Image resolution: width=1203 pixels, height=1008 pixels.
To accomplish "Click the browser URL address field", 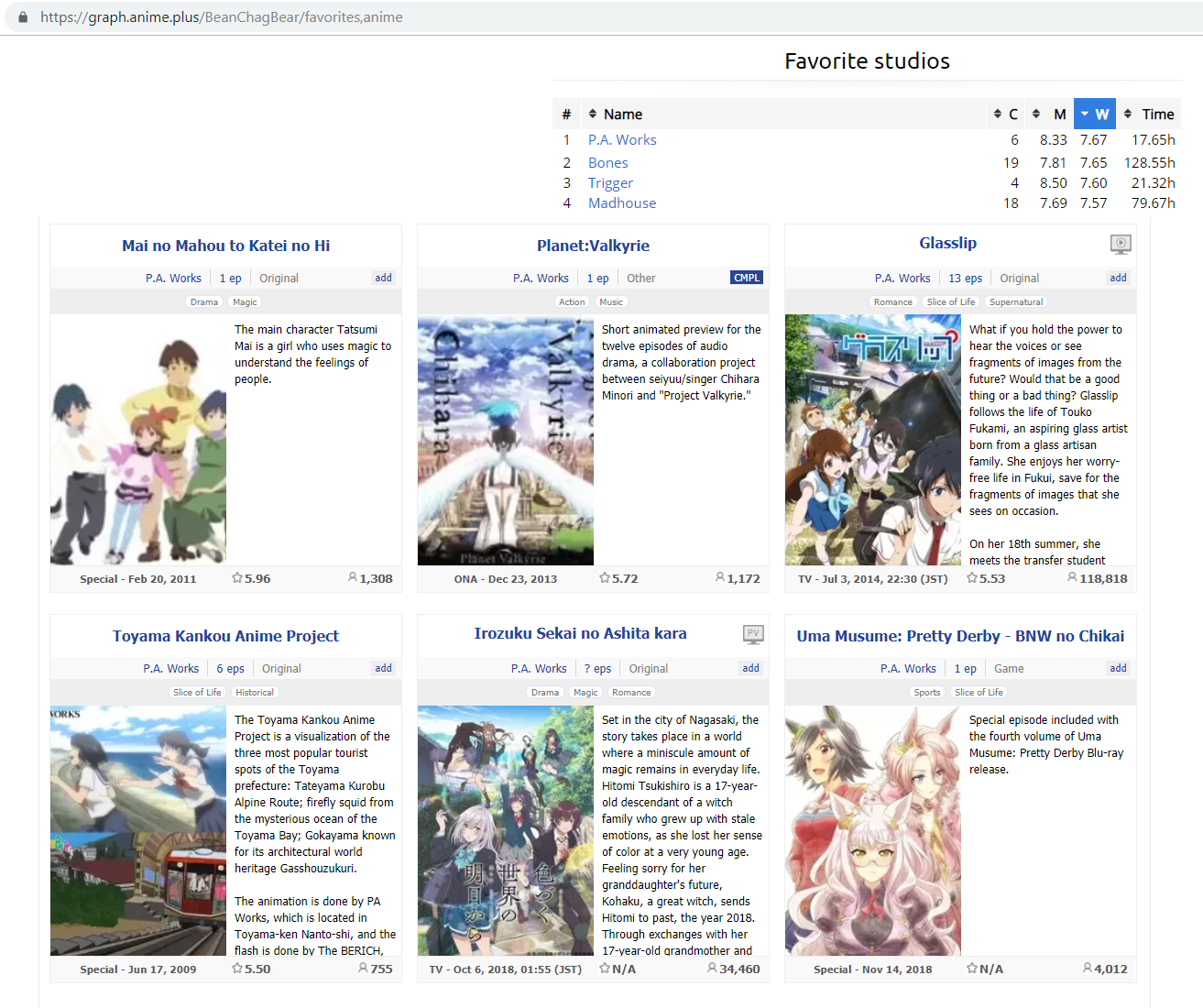I will pos(605,16).
